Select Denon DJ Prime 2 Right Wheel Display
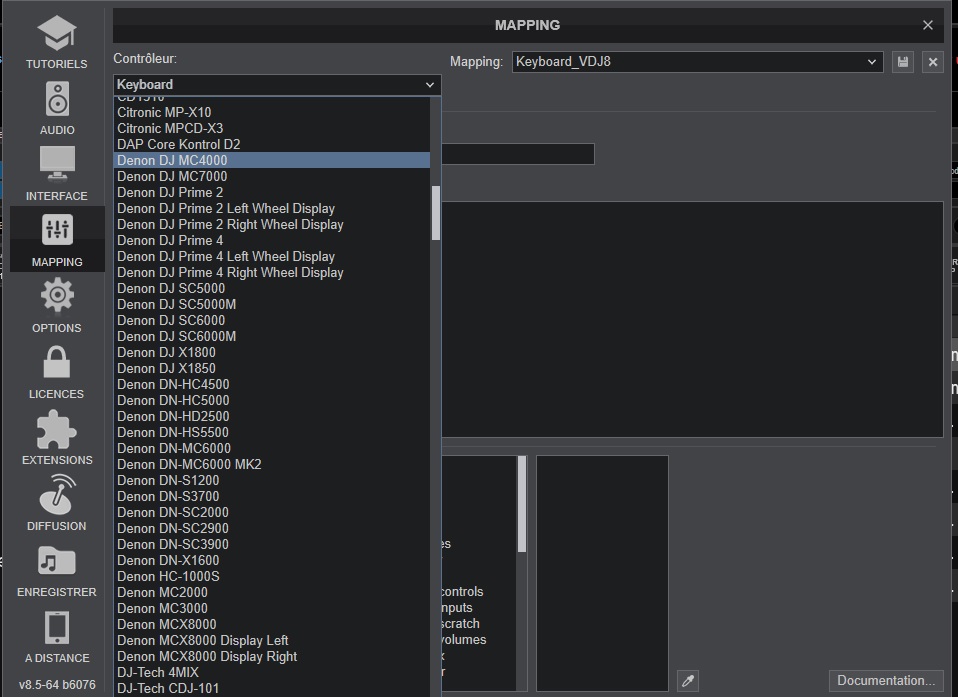Viewport: 958px width, 697px height. (x=272, y=224)
